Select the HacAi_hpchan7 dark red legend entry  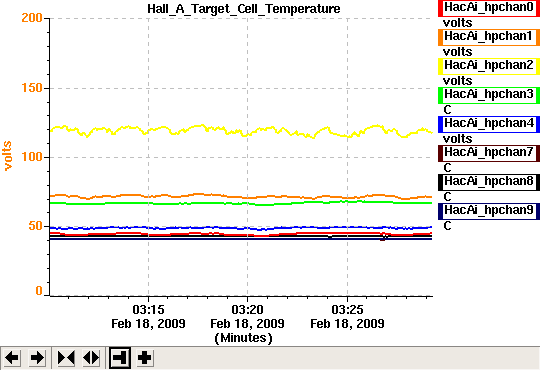[x=489, y=153]
